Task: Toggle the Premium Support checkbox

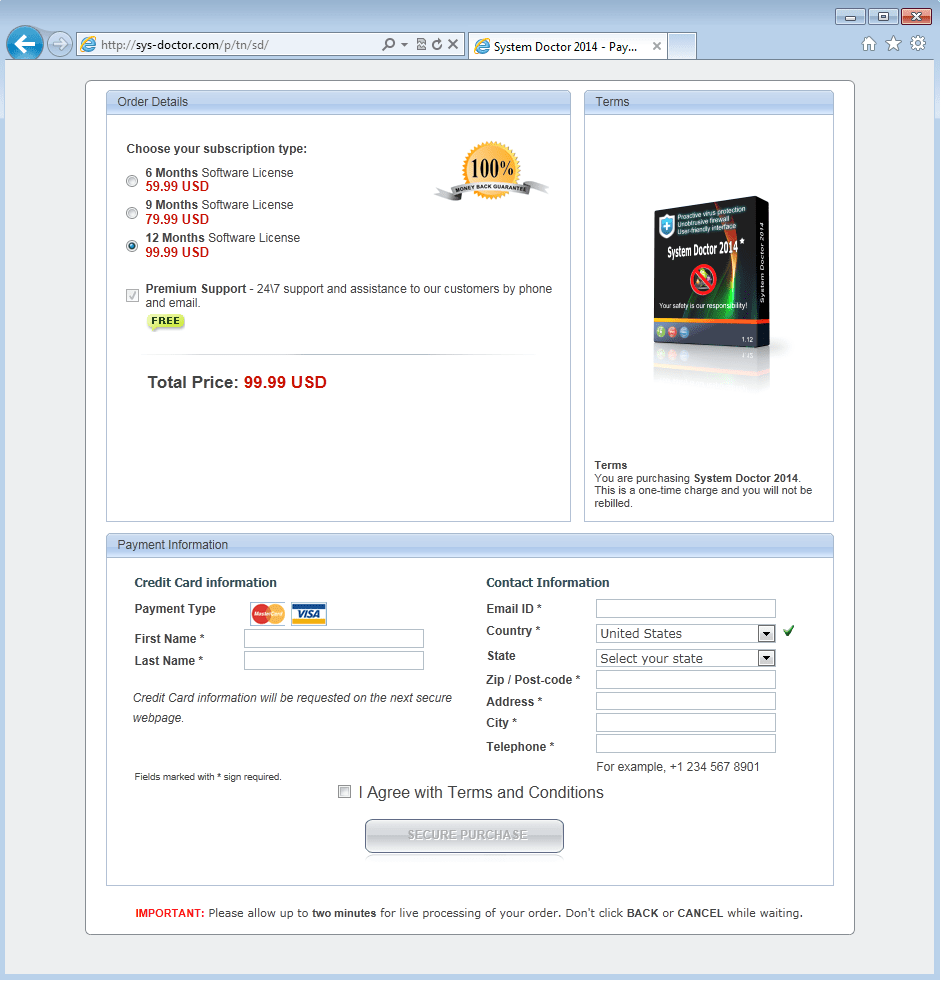Action: pos(132,295)
